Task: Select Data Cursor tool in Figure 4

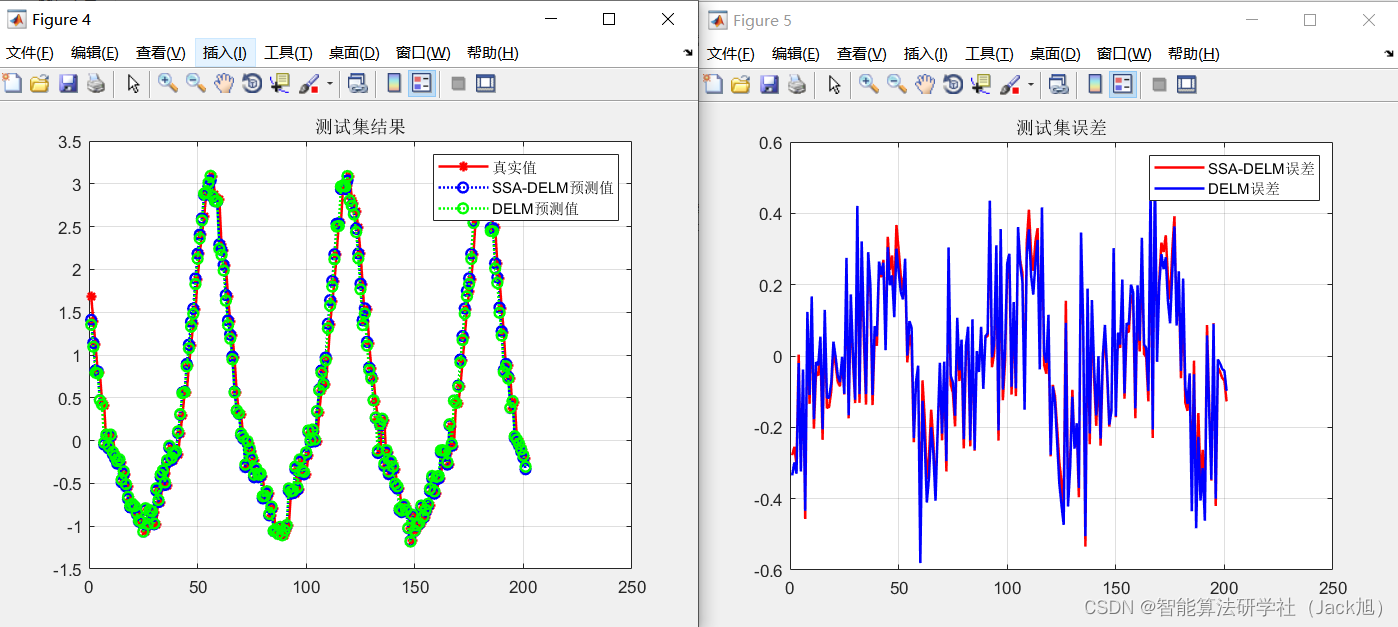Action: (280, 84)
